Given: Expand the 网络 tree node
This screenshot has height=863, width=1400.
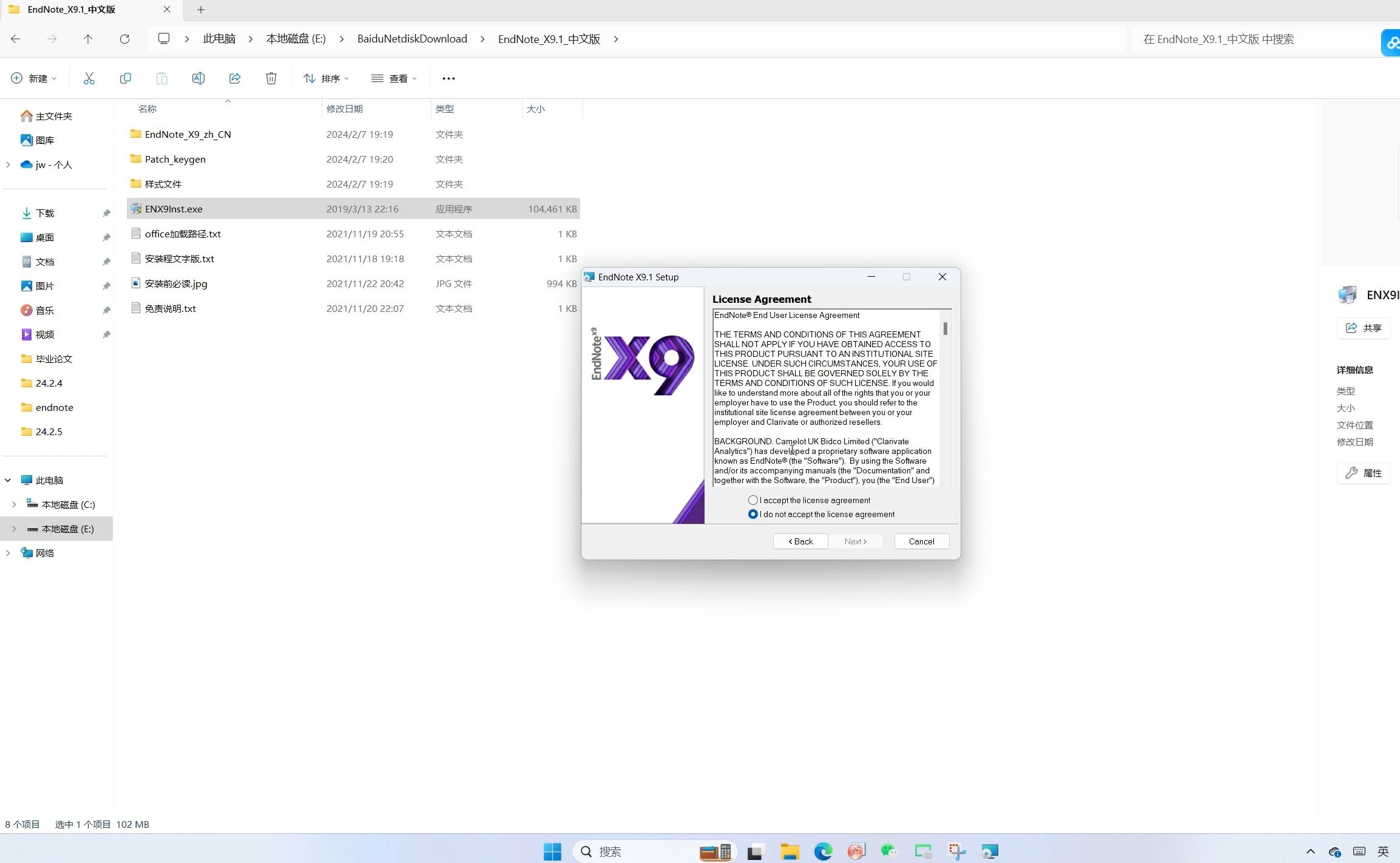Looking at the screenshot, I should click(x=8, y=553).
